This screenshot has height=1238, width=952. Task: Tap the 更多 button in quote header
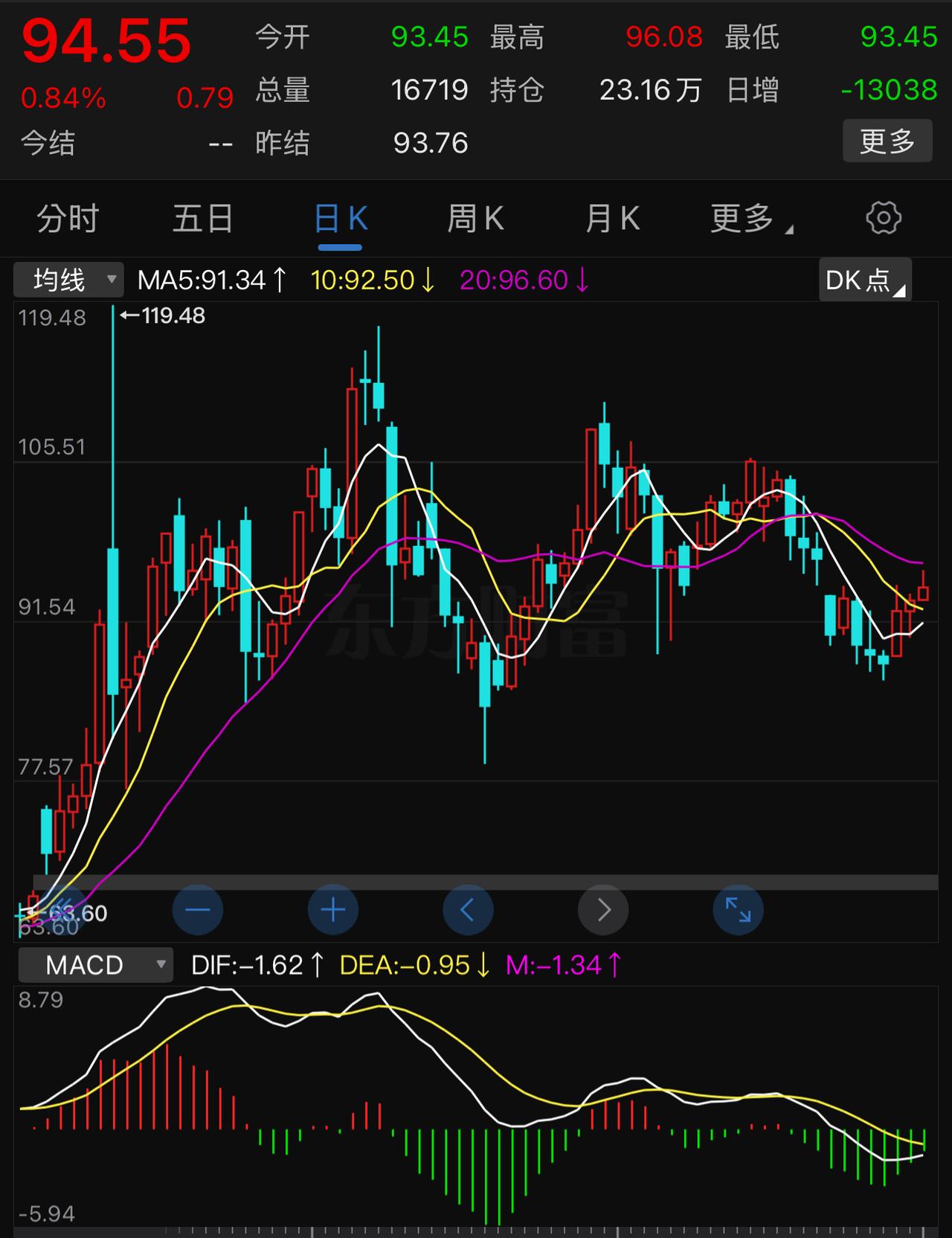click(887, 141)
